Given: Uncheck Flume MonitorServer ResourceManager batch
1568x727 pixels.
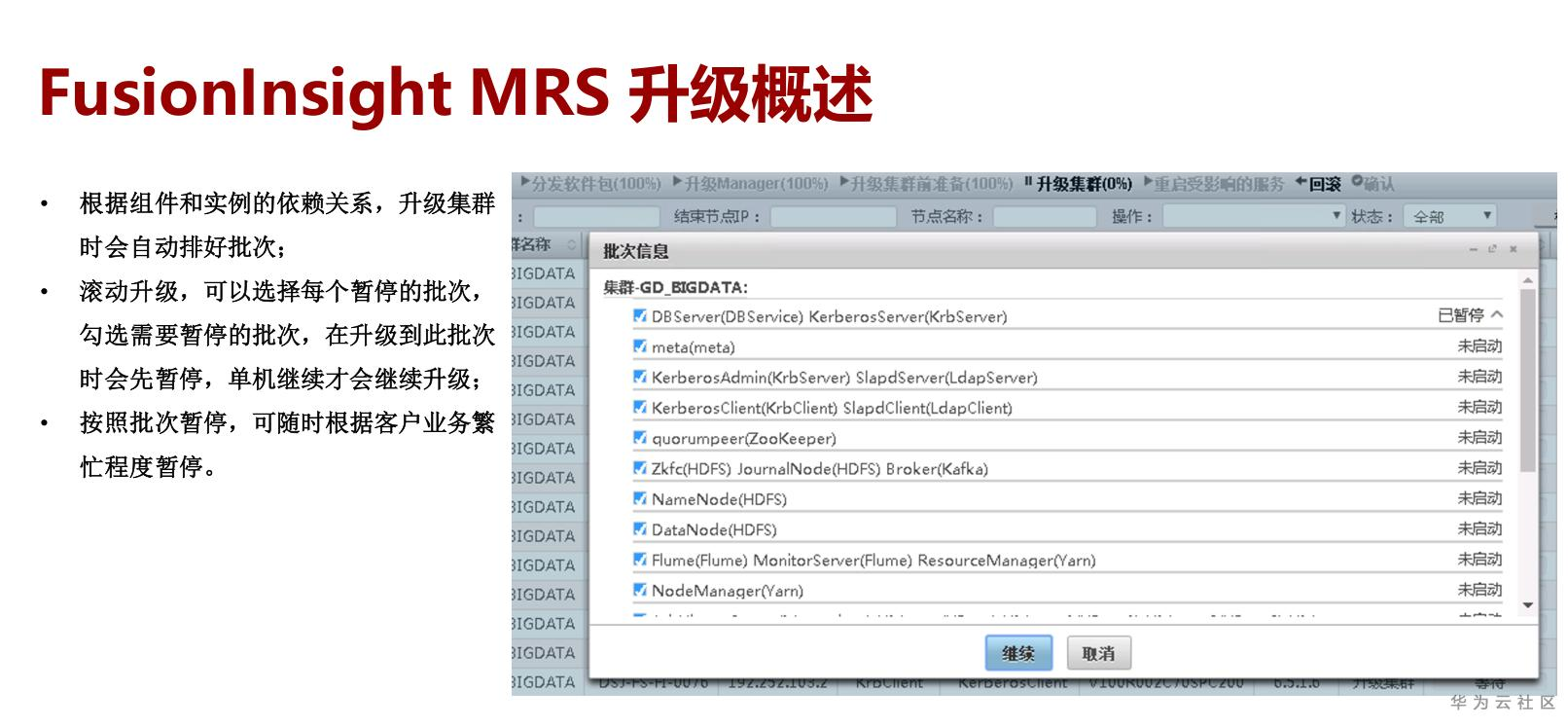Looking at the screenshot, I should [640, 560].
